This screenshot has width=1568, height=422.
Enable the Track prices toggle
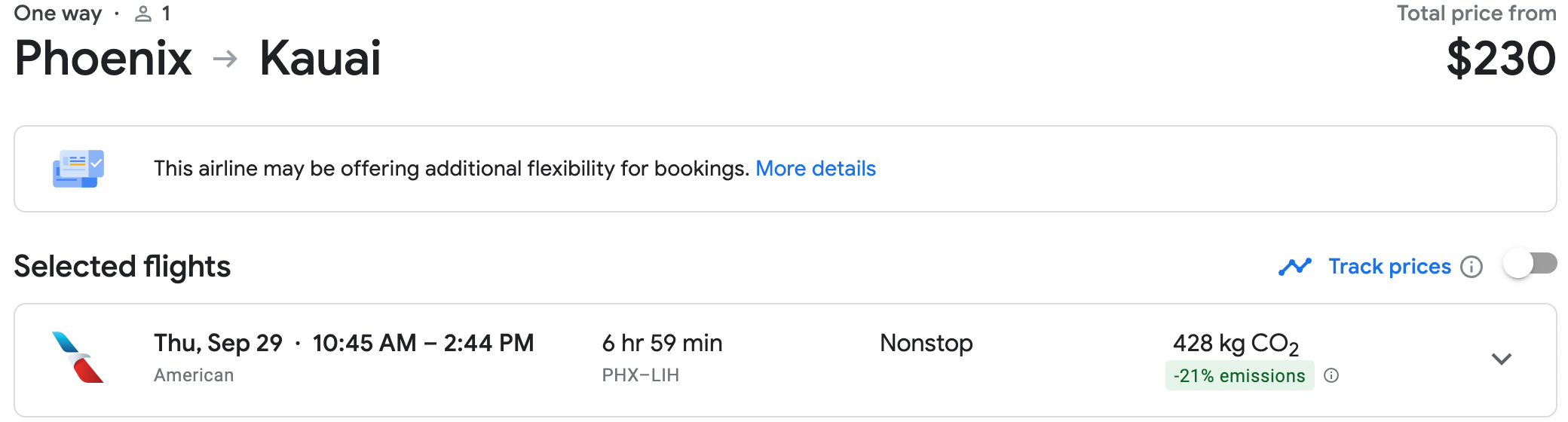pos(1530,264)
